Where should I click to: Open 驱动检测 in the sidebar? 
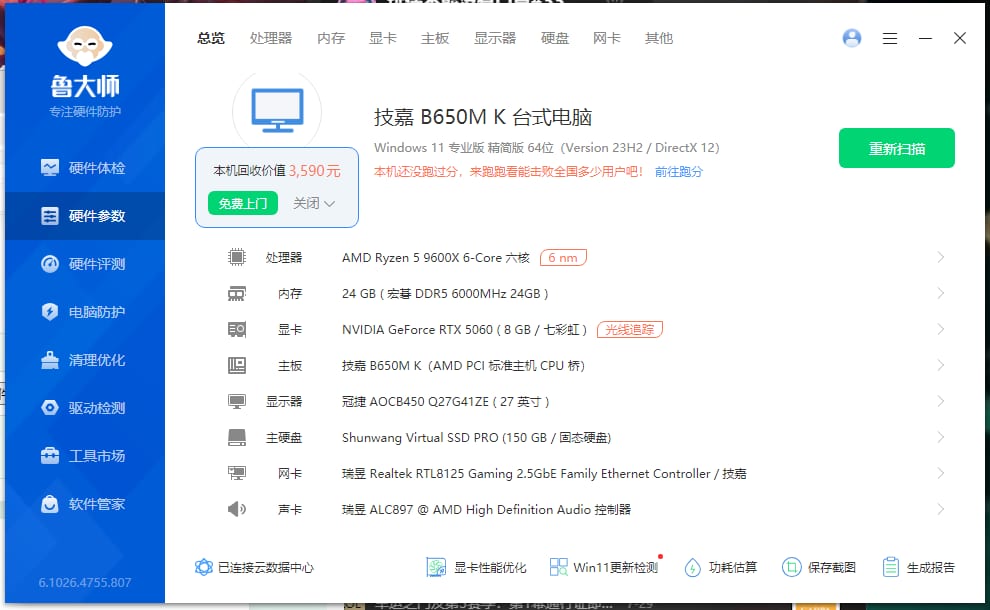pyautogui.click(x=84, y=408)
